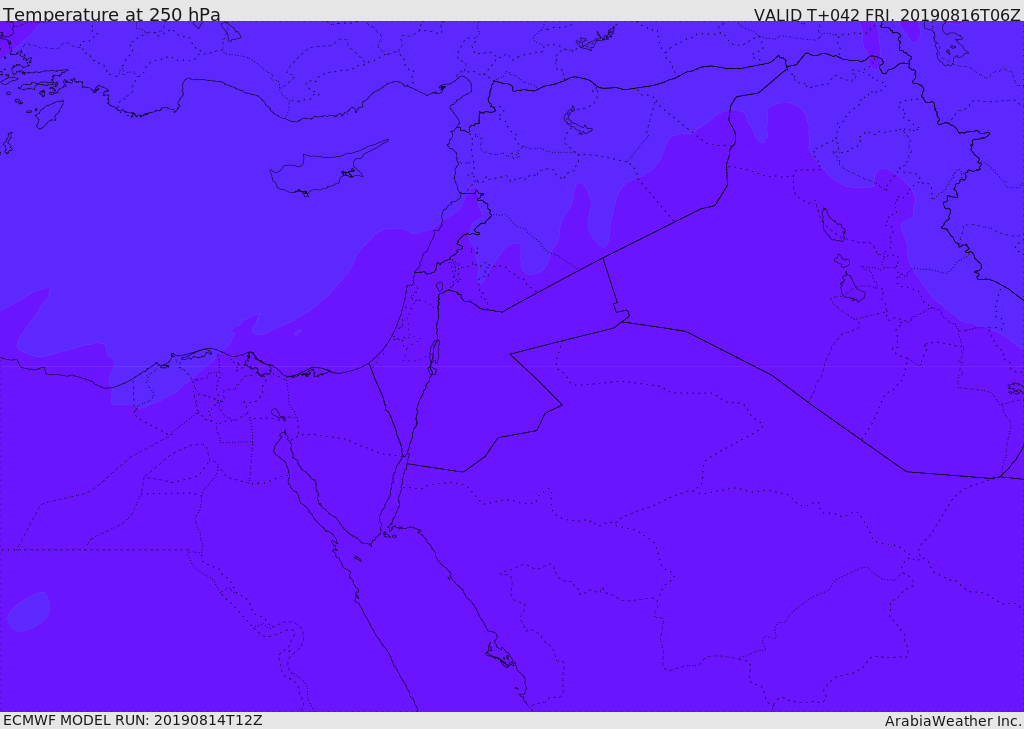Click the 'ArabiaWeather Inc' credit text

tap(954, 721)
